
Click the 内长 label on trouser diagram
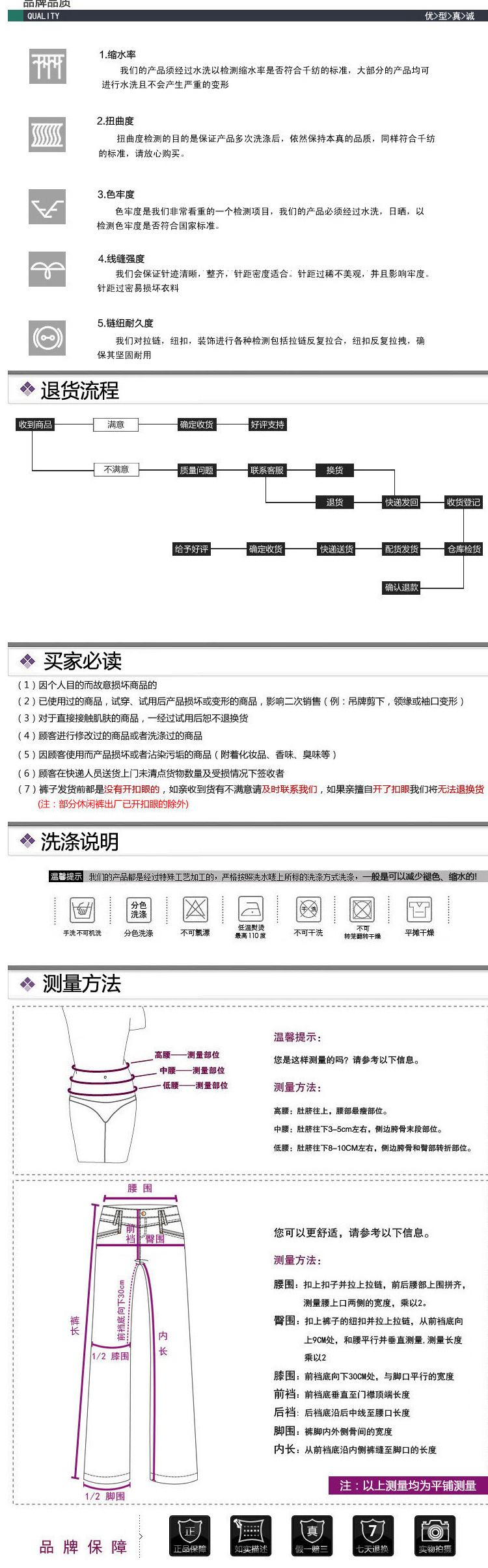pos(163,1343)
